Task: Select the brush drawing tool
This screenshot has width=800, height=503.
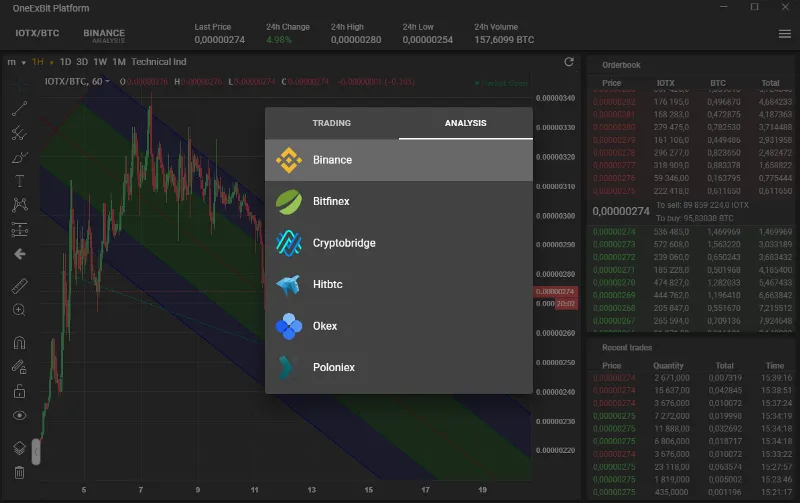Action: [19, 157]
